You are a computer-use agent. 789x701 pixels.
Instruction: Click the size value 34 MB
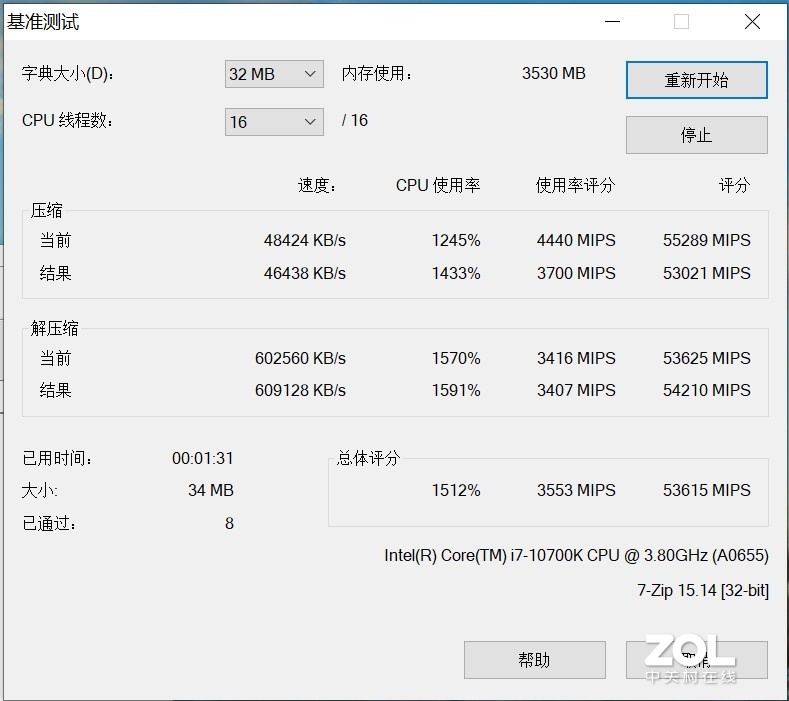click(x=211, y=490)
